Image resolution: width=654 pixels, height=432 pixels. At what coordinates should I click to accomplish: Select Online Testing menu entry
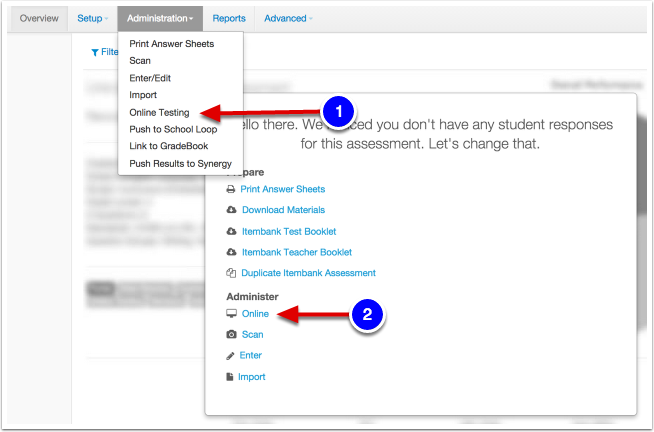click(159, 113)
